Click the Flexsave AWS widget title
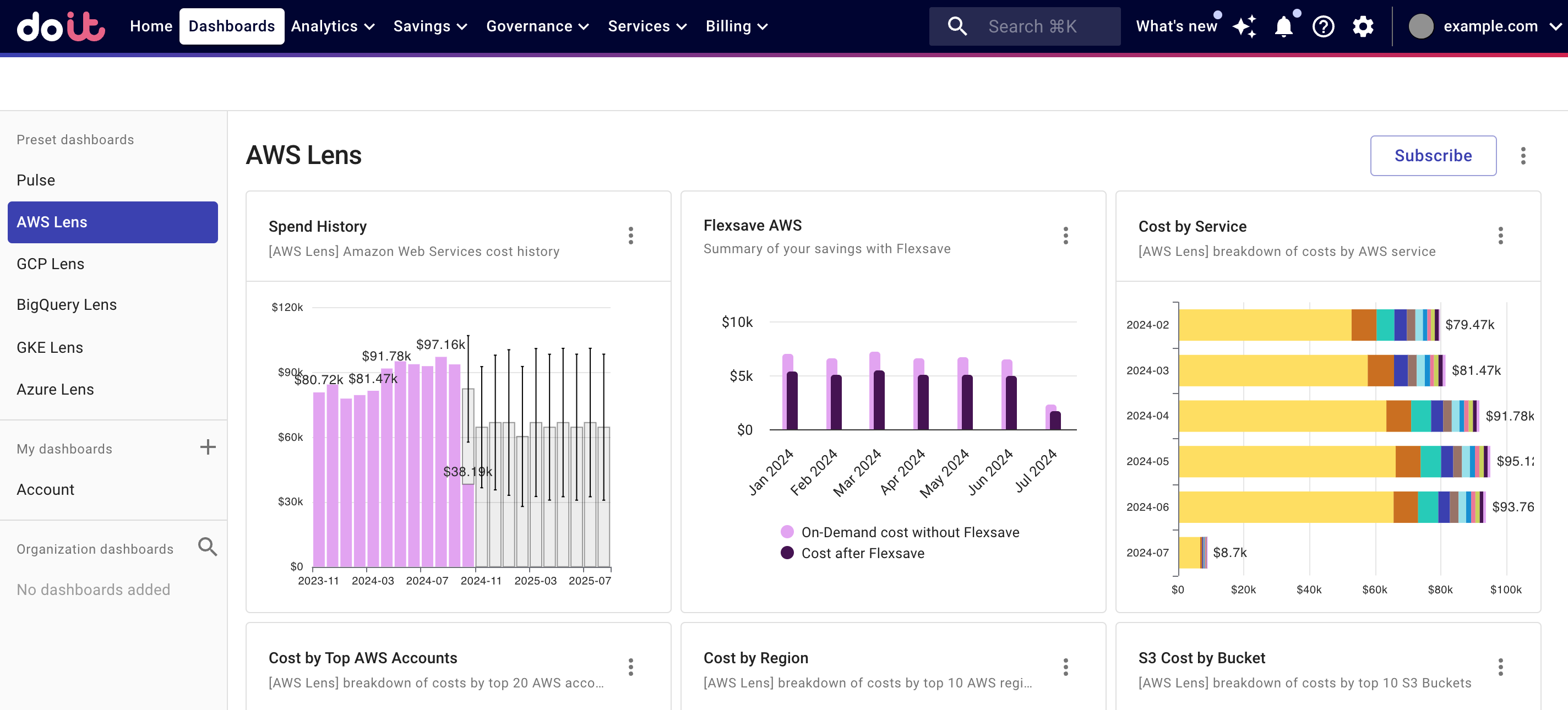 pyautogui.click(x=753, y=225)
